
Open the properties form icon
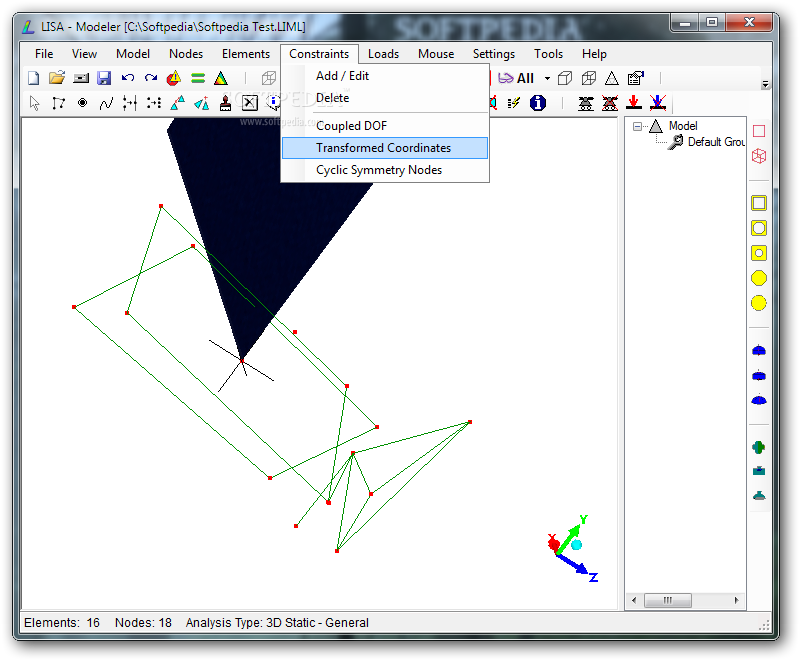(x=635, y=78)
